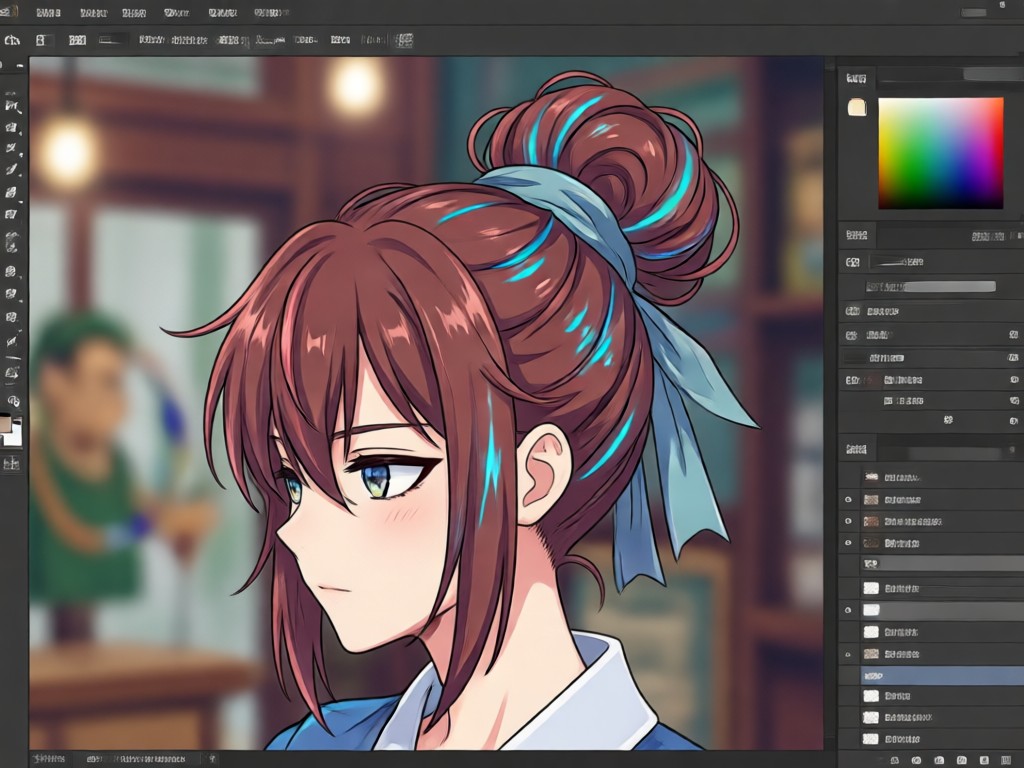The height and width of the screenshot is (768, 1024).
Task: Click the topmost layer thumbnail in the layers list
Action: (x=871, y=477)
